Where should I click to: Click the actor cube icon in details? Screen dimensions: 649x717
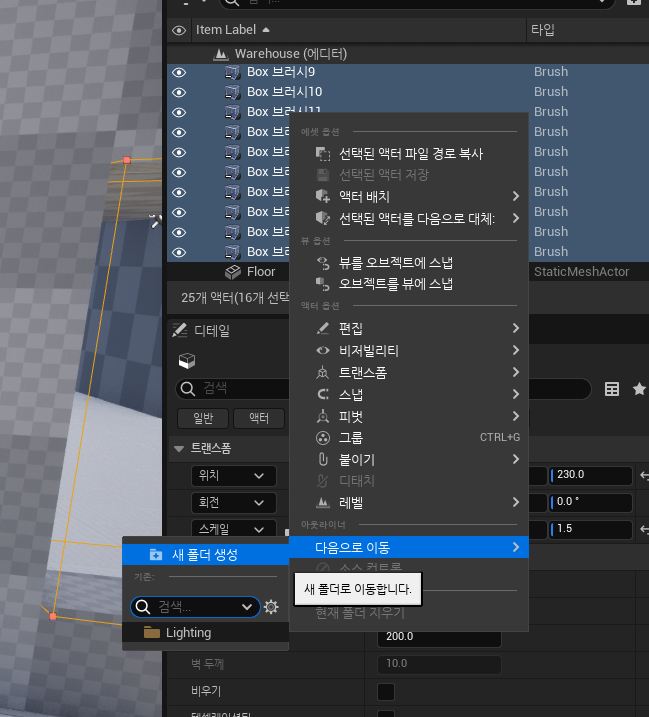(x=187, y=361)
